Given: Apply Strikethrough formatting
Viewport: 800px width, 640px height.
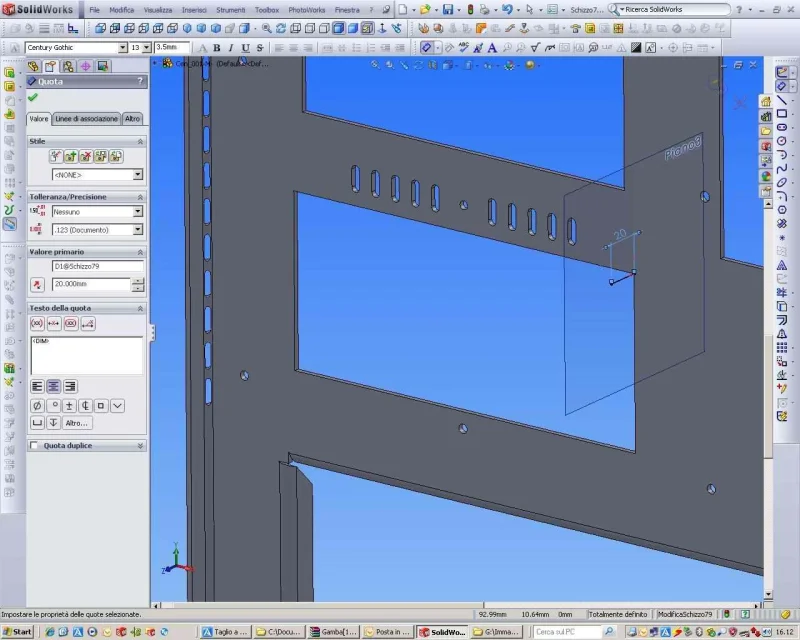Looking at the screenshot, I should tap(260, 48).
